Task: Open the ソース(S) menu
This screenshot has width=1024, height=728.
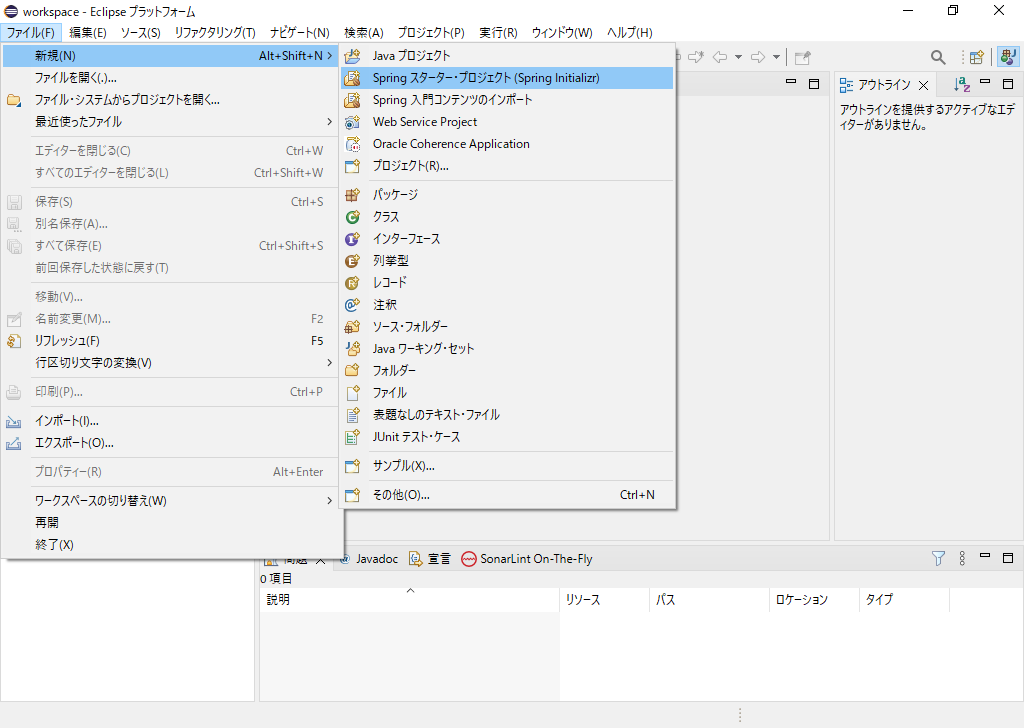Action: [140, 33]
